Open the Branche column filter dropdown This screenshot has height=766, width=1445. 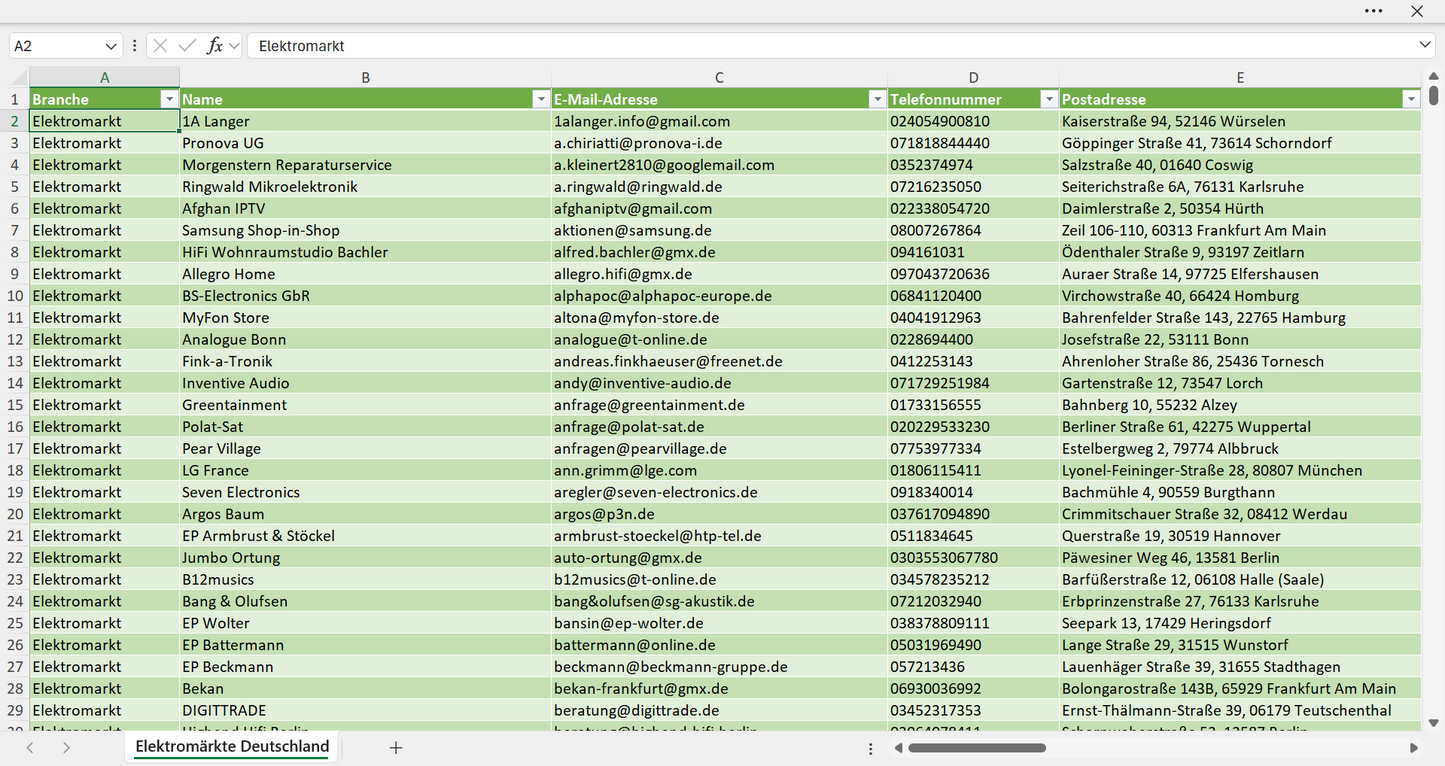tap(169, 99)
